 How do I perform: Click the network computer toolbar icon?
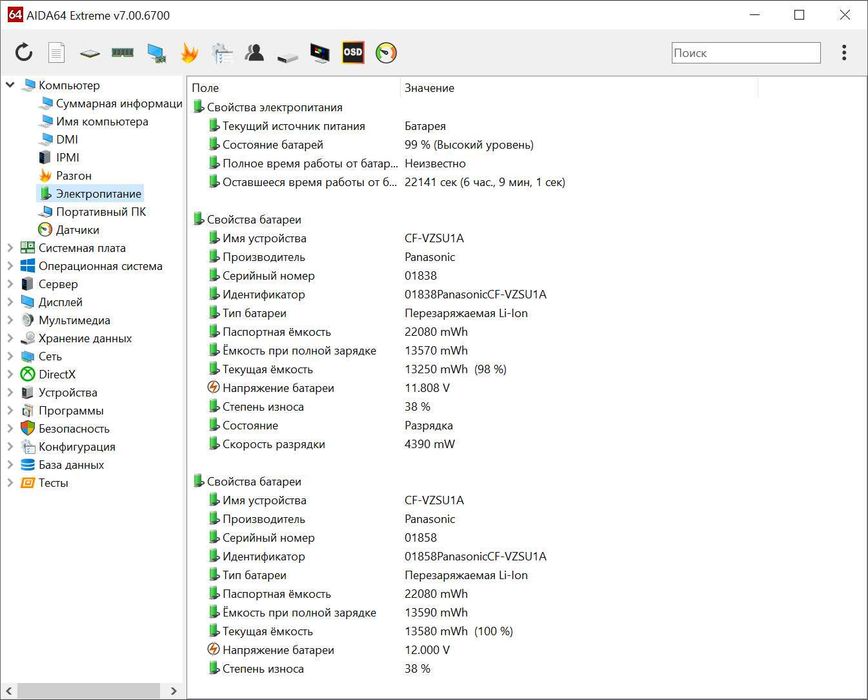(157, 53)
